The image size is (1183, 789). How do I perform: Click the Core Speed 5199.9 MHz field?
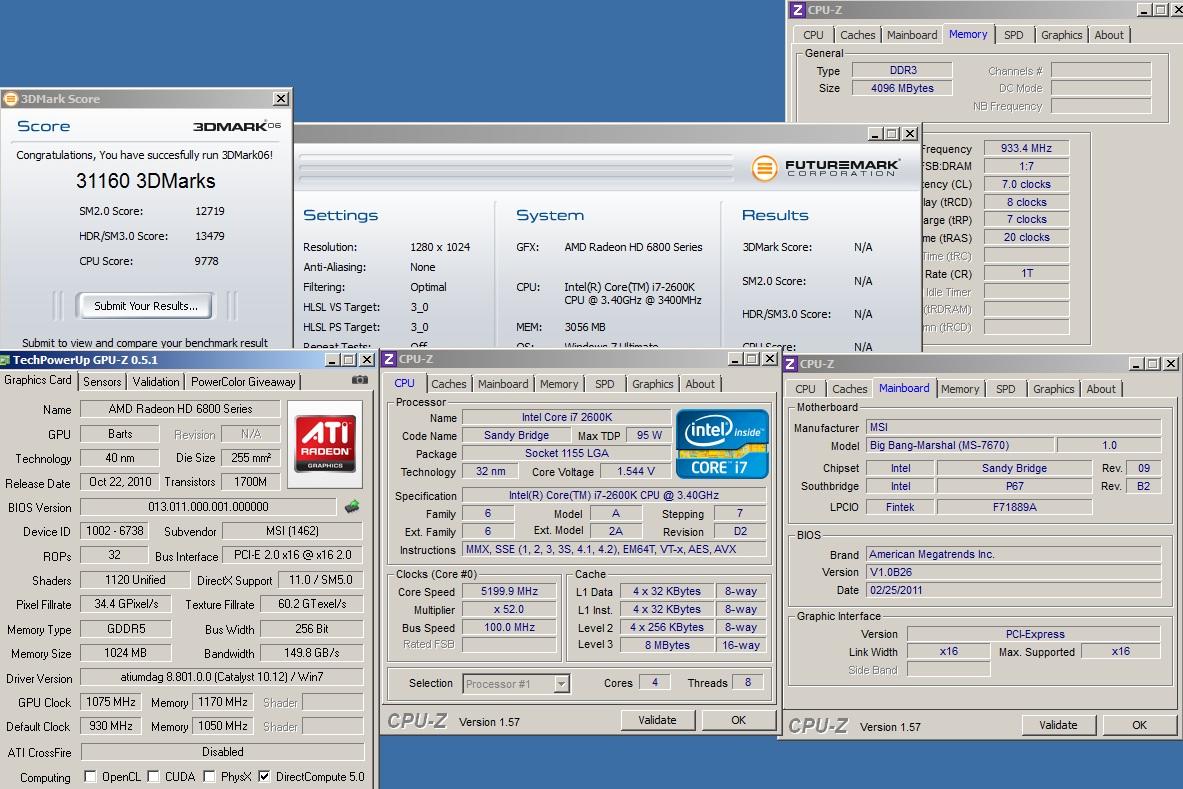pos(509,591)
